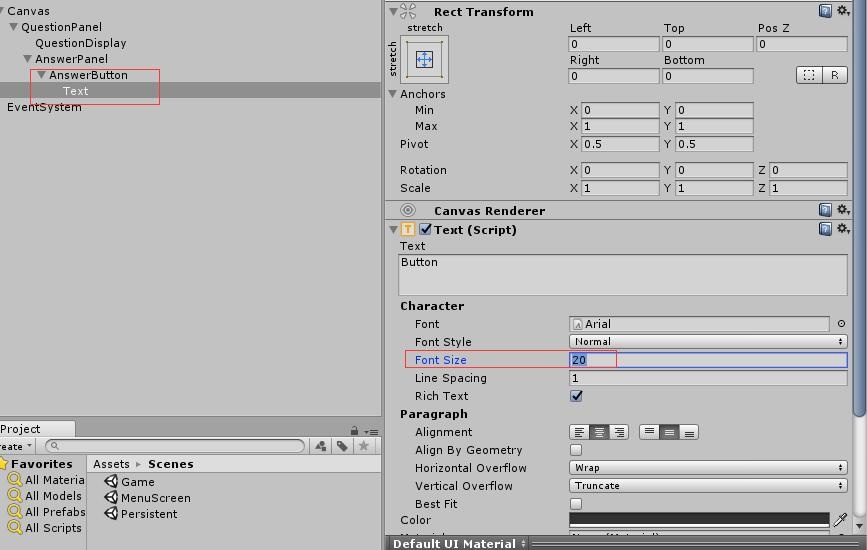Open Rect Transform gear settings menu

843,11
